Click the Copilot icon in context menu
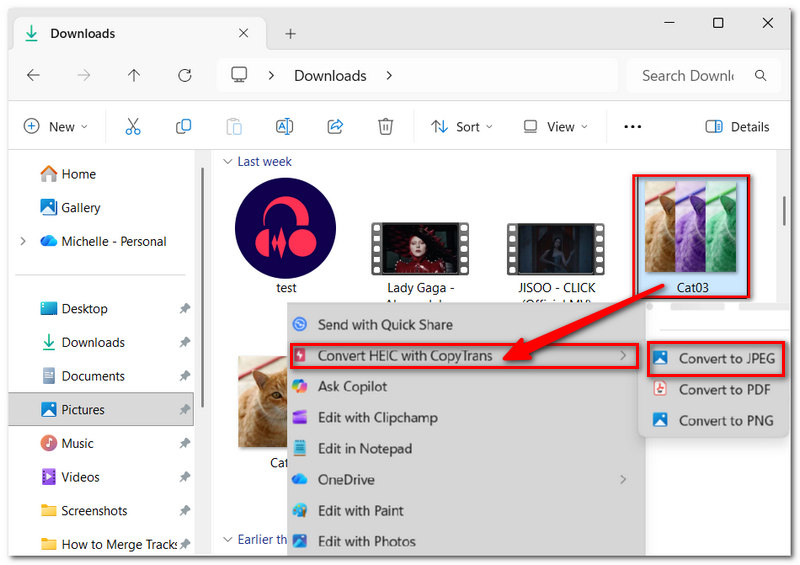The height and width of the screenshot is (565, 800). point(299,386)
